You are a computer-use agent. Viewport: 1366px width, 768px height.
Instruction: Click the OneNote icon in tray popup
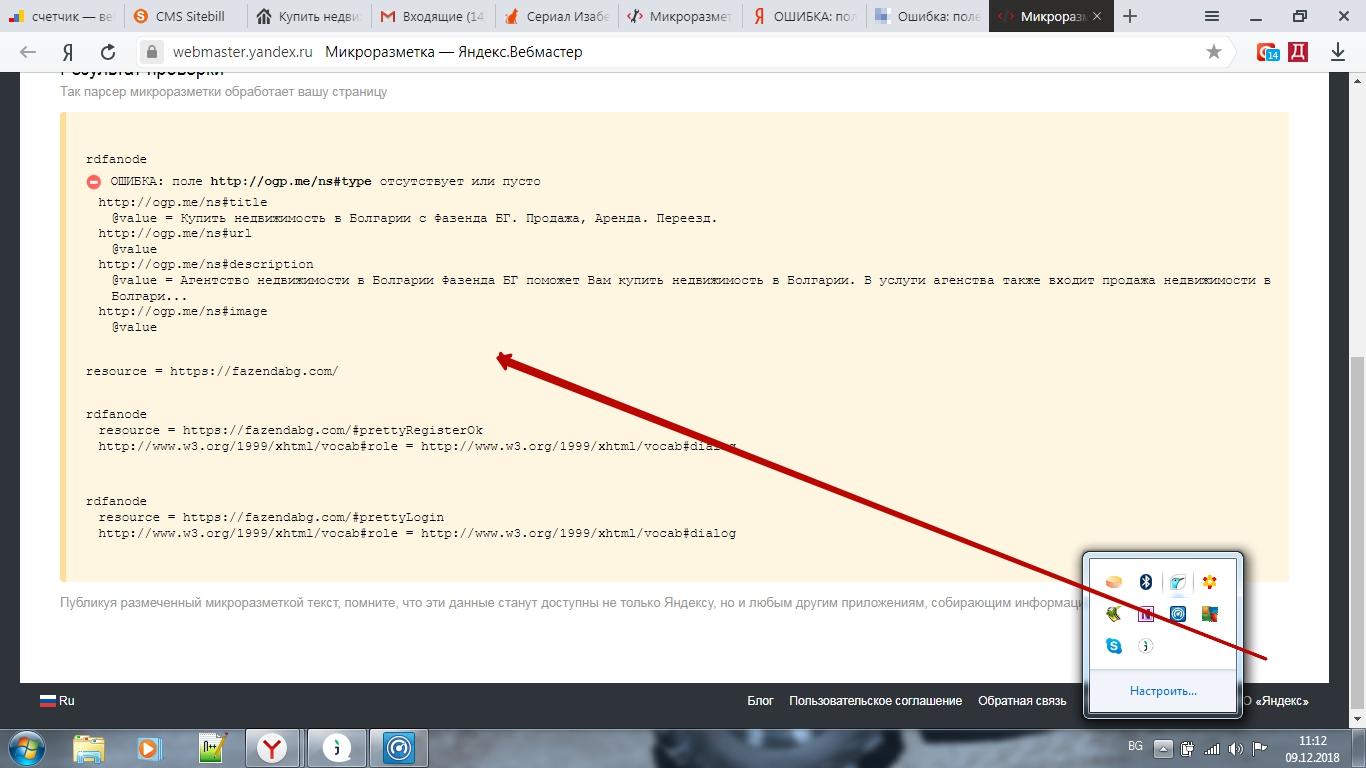coord(1146,614)
